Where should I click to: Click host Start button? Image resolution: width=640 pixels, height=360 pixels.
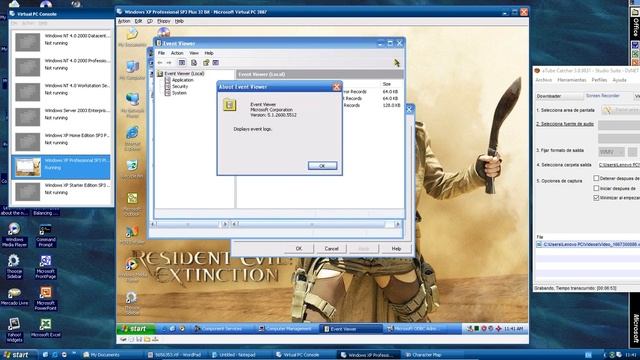pyautogui.click(x=18, y=355)
